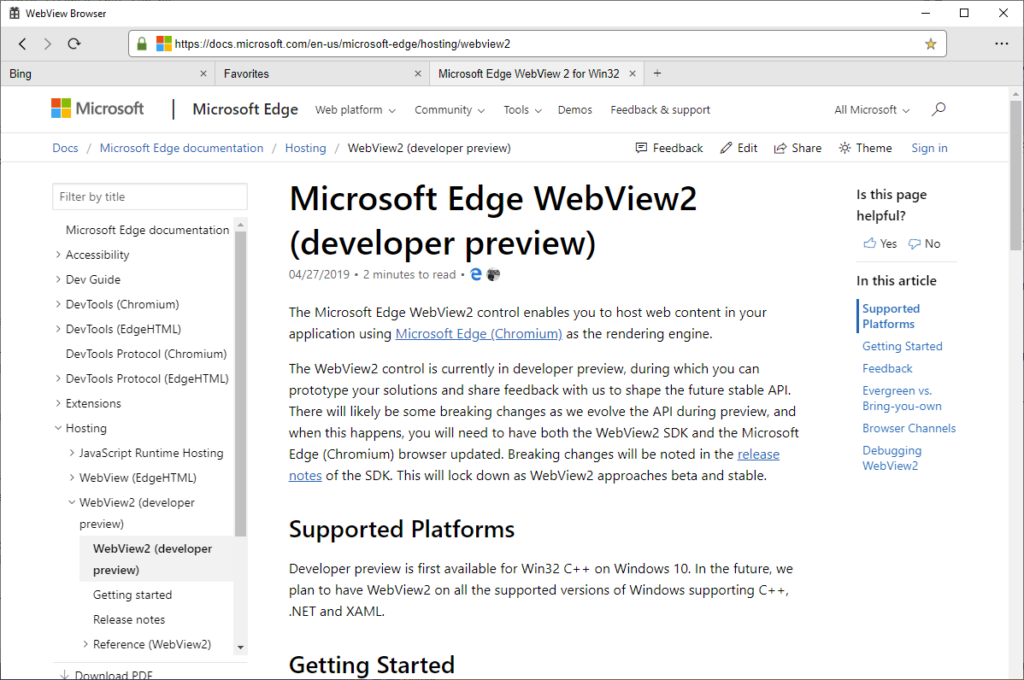The width and height of the screenshot is (1024, 680).
Task: Click the sidebar tree scrollbar thumb
Action: (240, 383)
